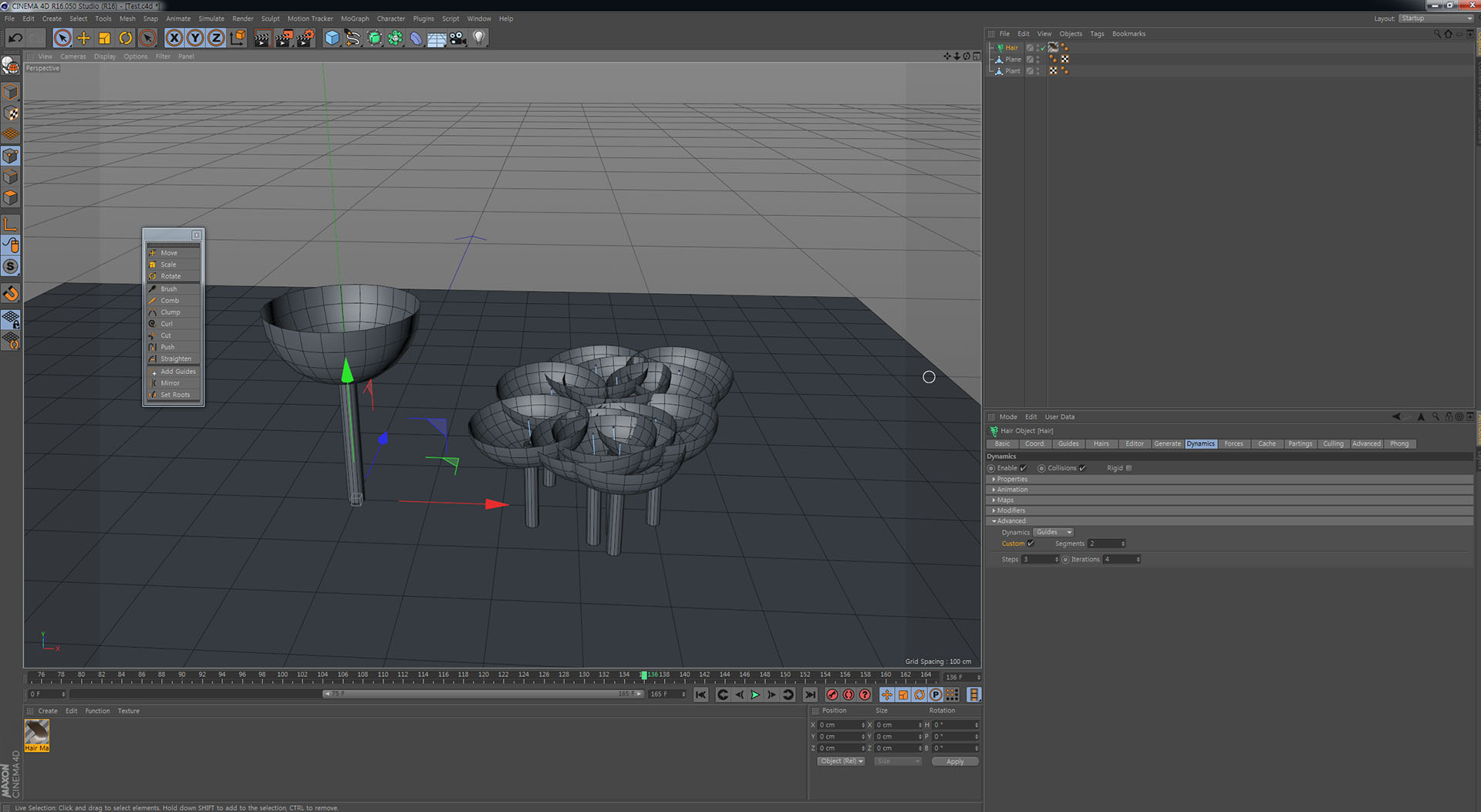Screen dimensions: 1481x812
Task: Open the array generator icon
Action: click(395, 38)
